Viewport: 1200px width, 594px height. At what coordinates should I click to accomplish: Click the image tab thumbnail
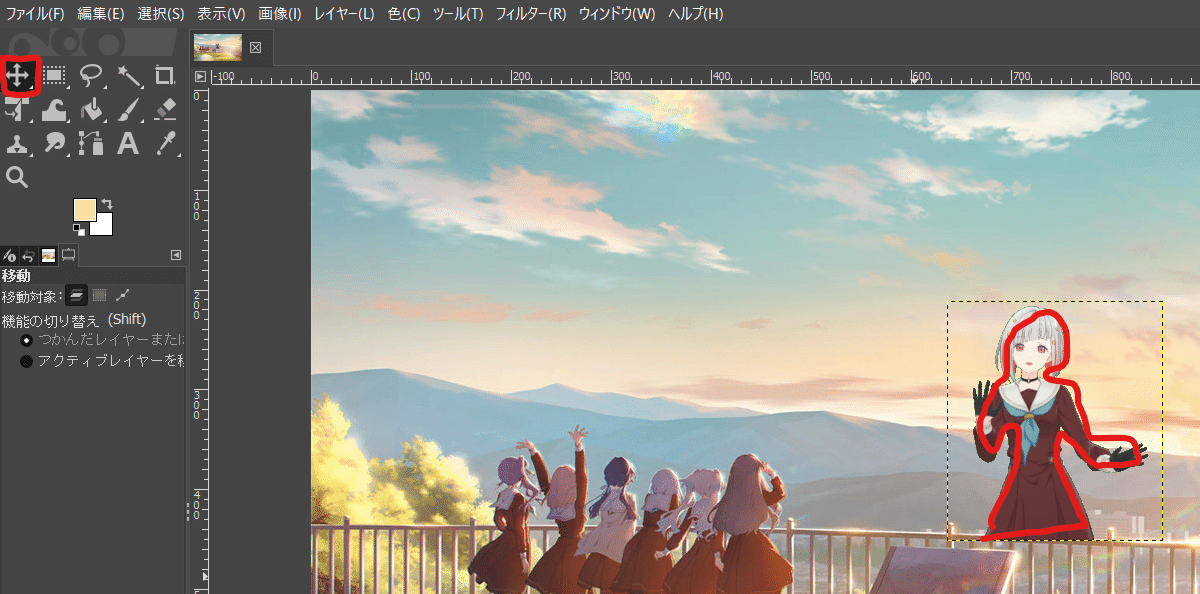tap(218, 47)
